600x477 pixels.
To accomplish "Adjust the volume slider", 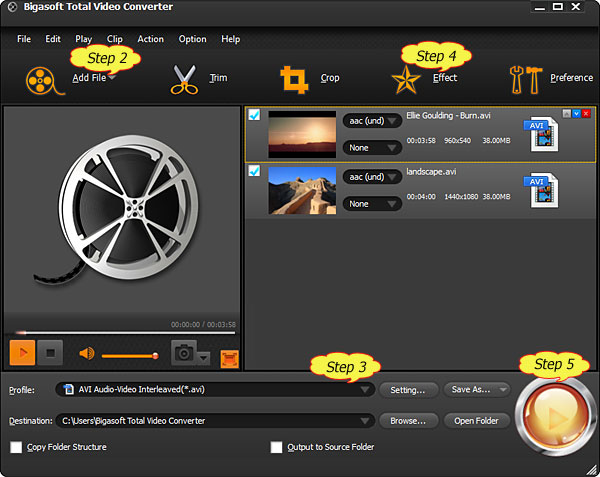I will point(130,356).
